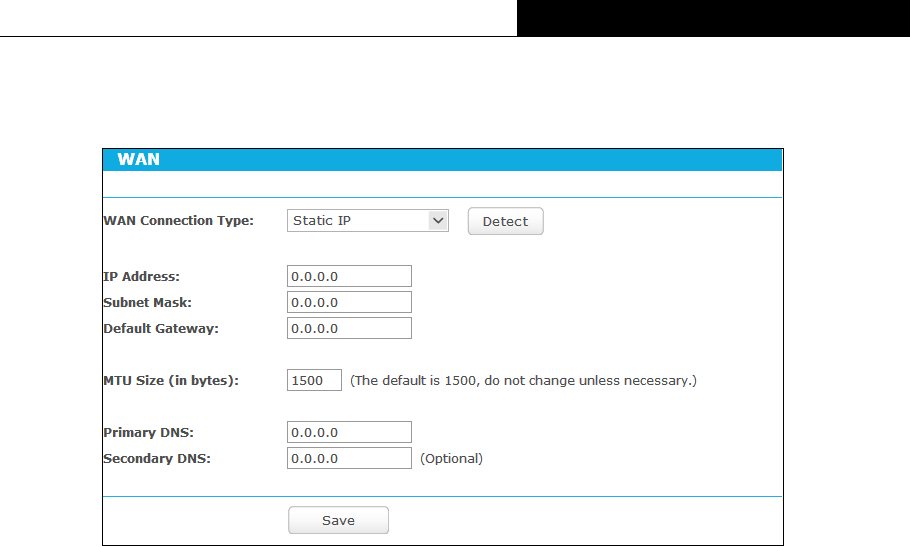
Task: Click the Detect button
Action: (x=505, y=221)
